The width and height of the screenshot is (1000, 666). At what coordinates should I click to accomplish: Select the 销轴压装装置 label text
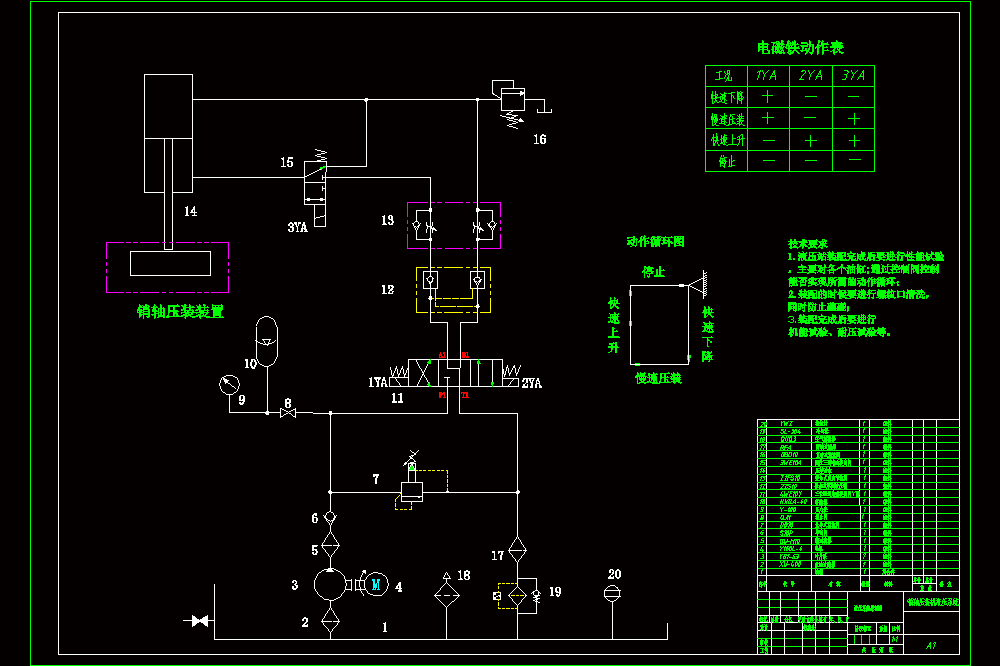[x=180, y=312]
